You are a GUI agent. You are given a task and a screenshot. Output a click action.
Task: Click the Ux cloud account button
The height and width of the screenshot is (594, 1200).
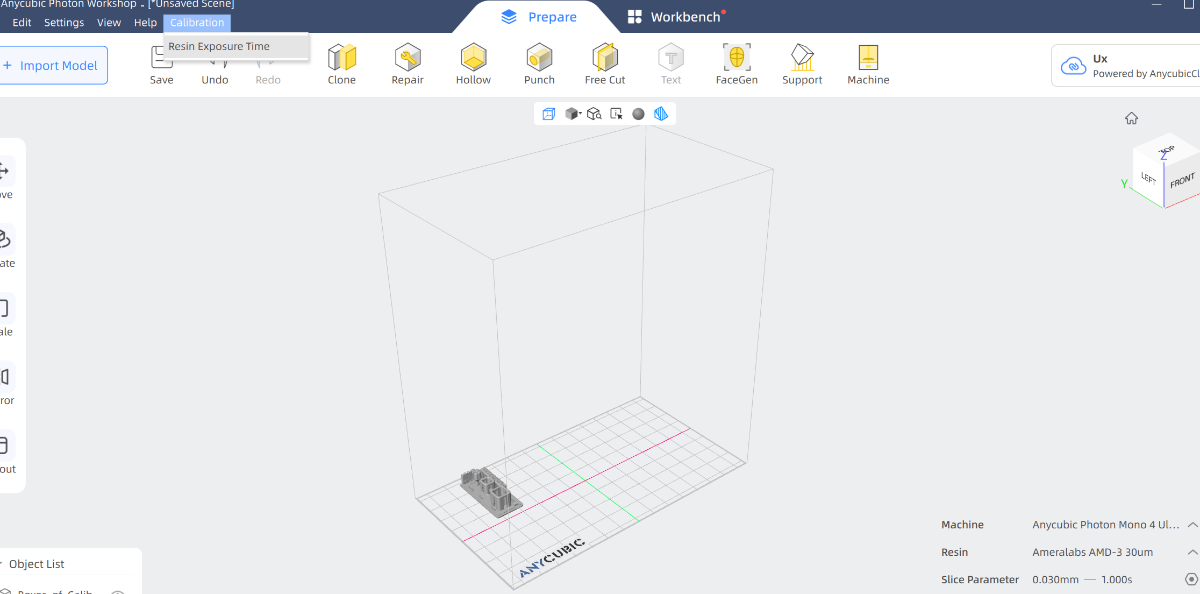1126,65
